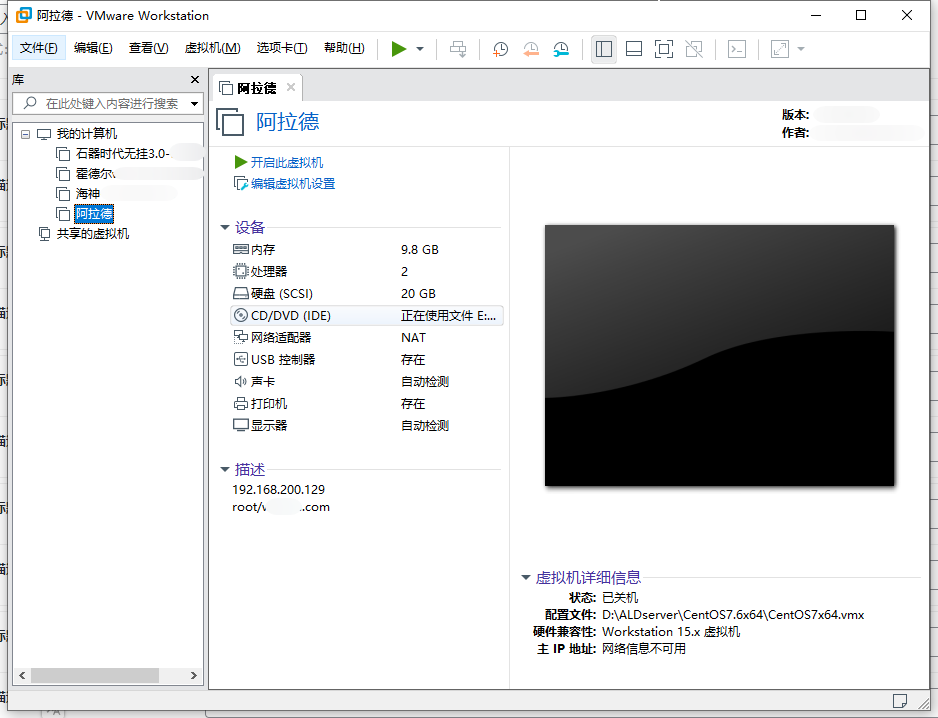Take a snapshot with the clock-plus icon
The height and width of the screenshot is (718, 938).
point(500,49)
